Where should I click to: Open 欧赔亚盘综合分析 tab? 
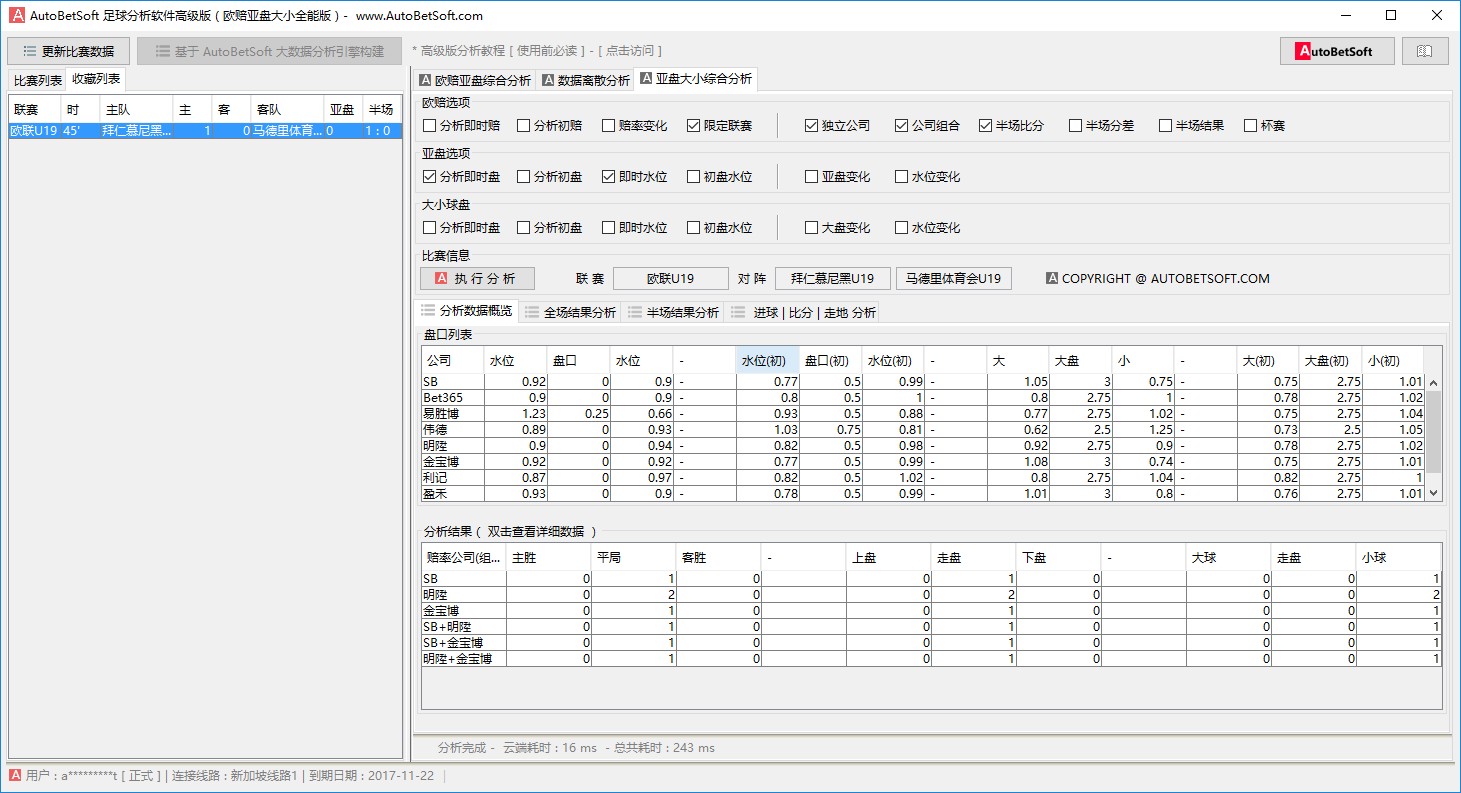click(475, 81)
